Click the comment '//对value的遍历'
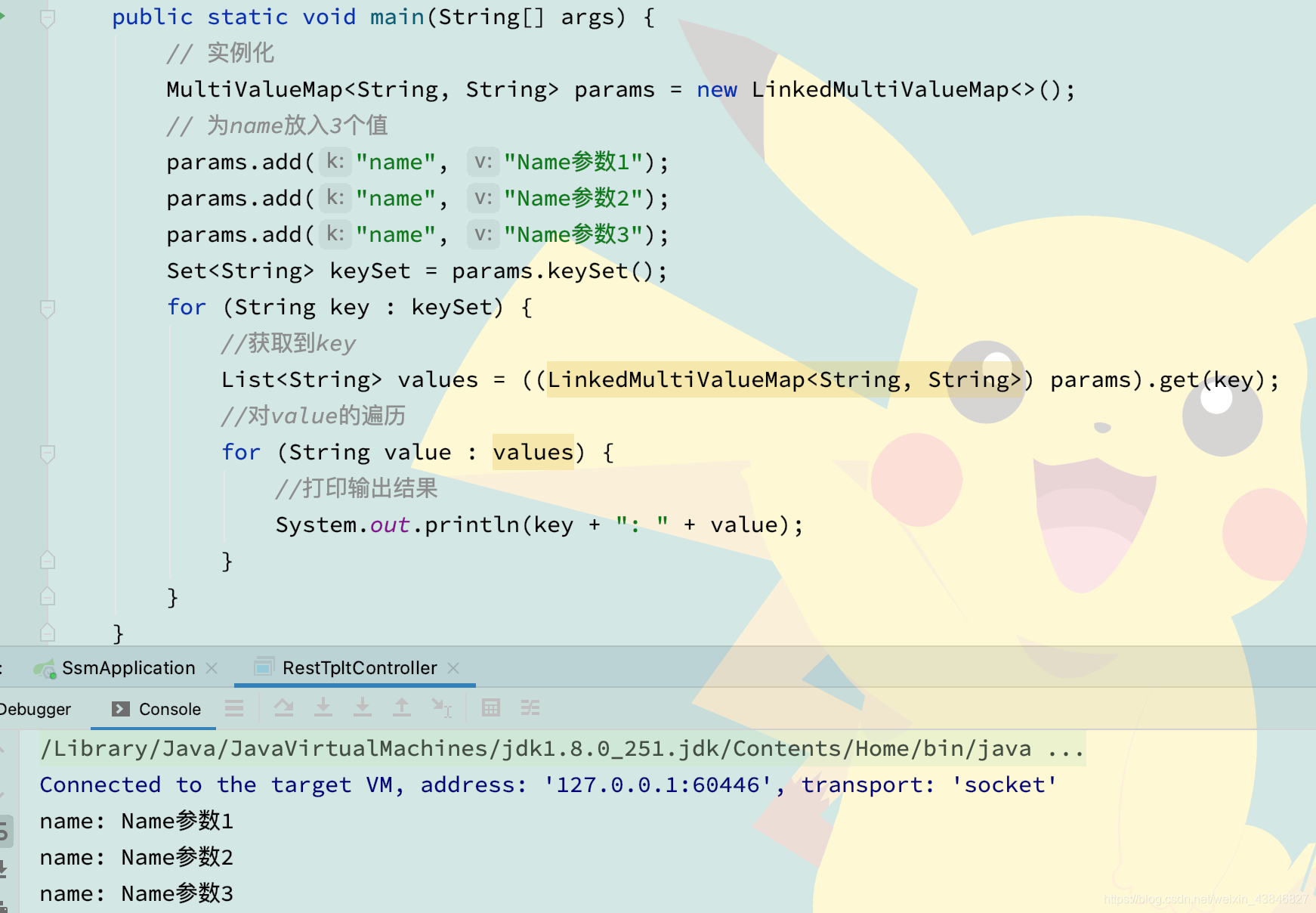 (x=313, y=416)
